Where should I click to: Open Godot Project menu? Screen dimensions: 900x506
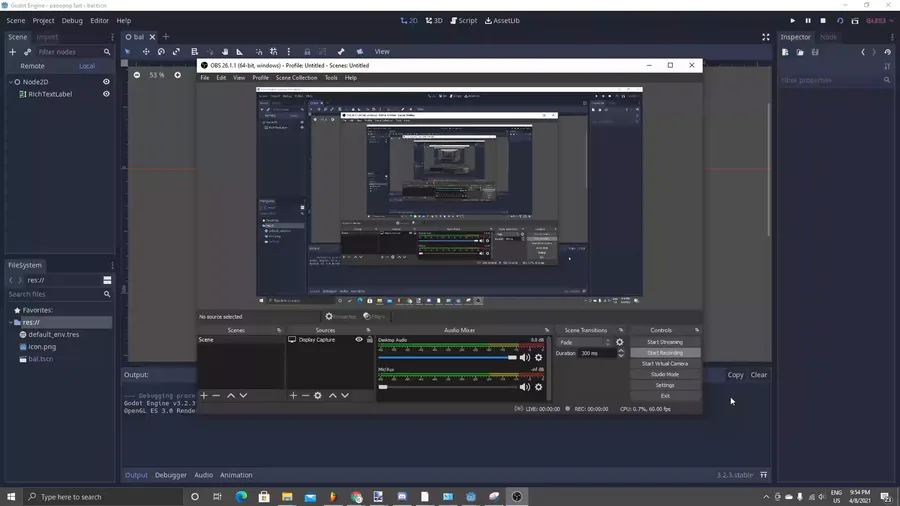(x=43, y=21)
